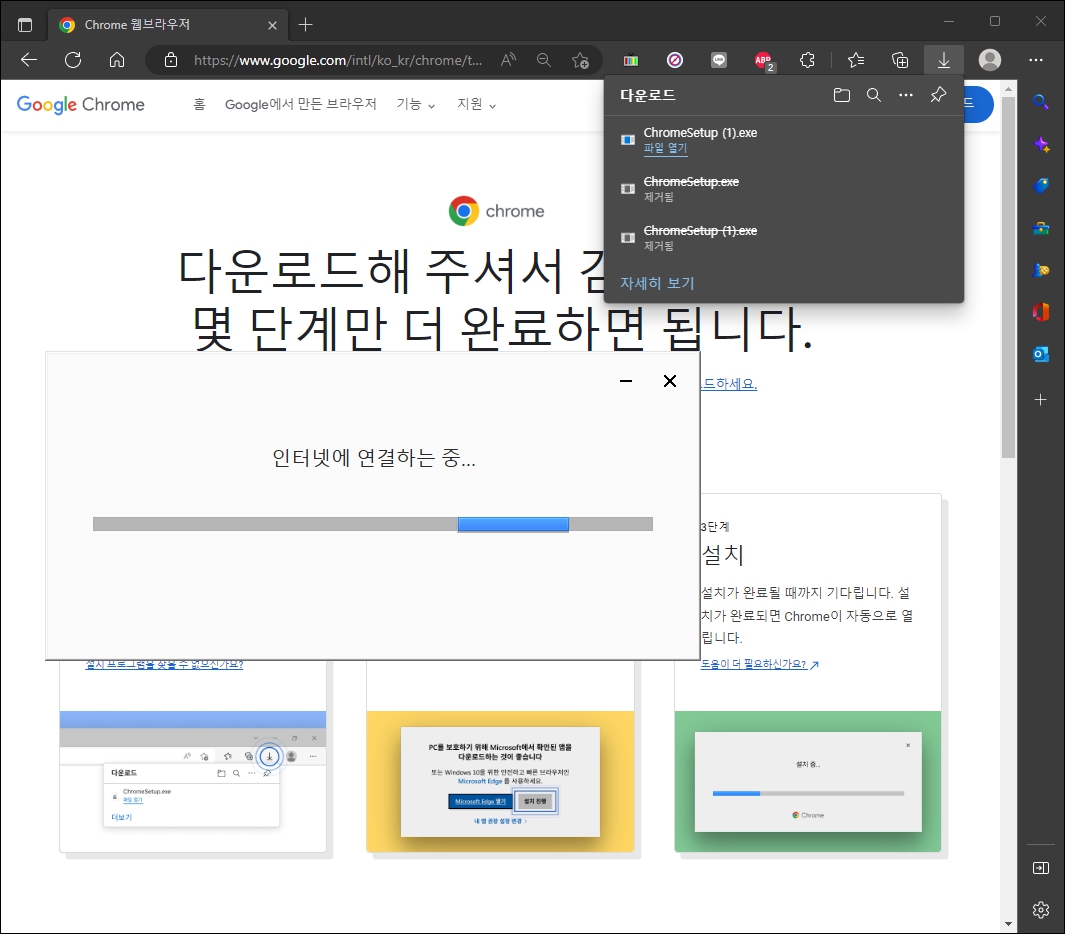Select the removed ChromeSetup.exe entry

pyautogui.click(x=783, y=189)
